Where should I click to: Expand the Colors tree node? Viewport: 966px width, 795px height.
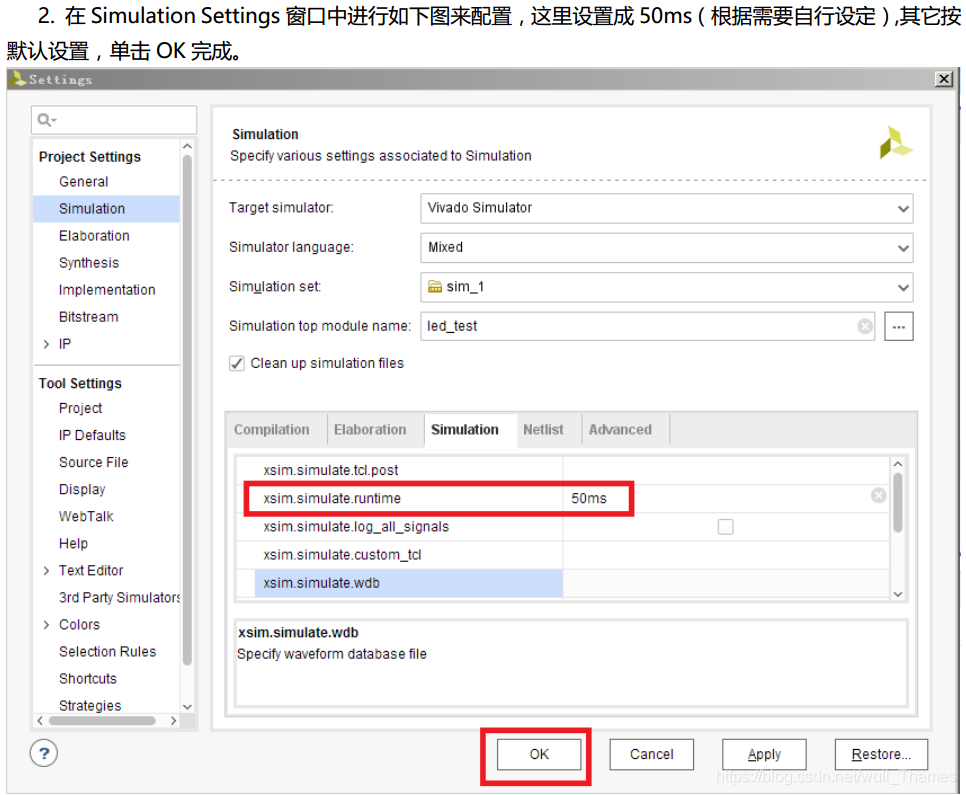click(46, 625)
